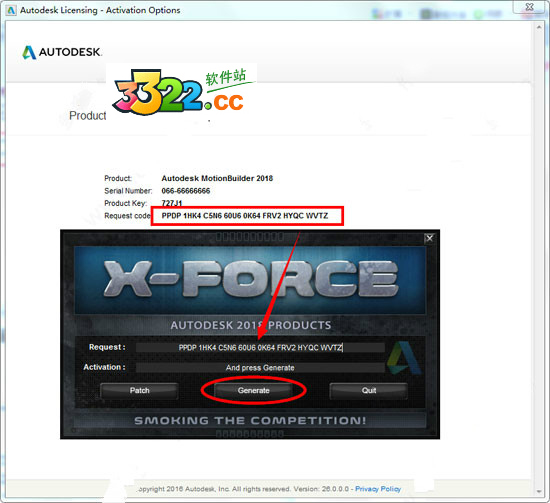Click the AUTODESK 2018 PRODUCTS heading
Screen dimensions: 550x503
tap(250, 325)
